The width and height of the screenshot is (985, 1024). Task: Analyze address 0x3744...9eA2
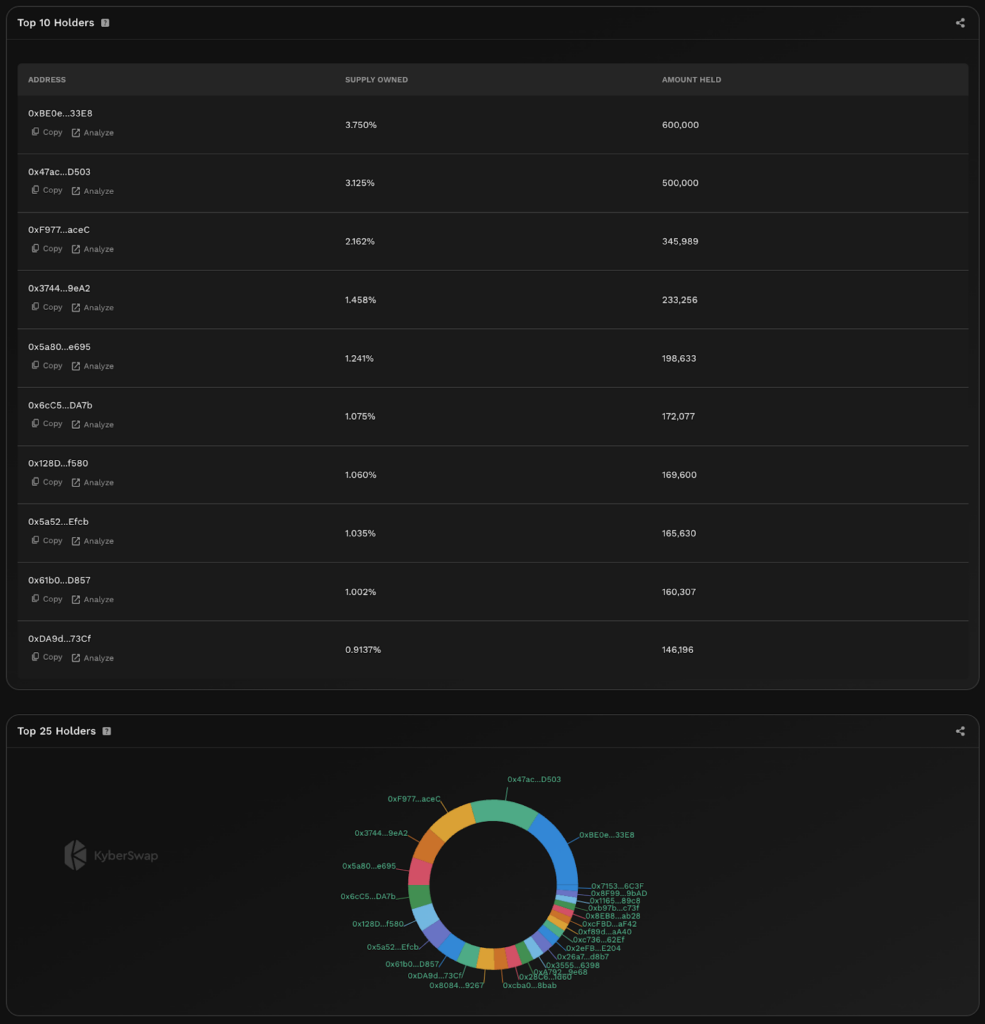tap(92, 308)
